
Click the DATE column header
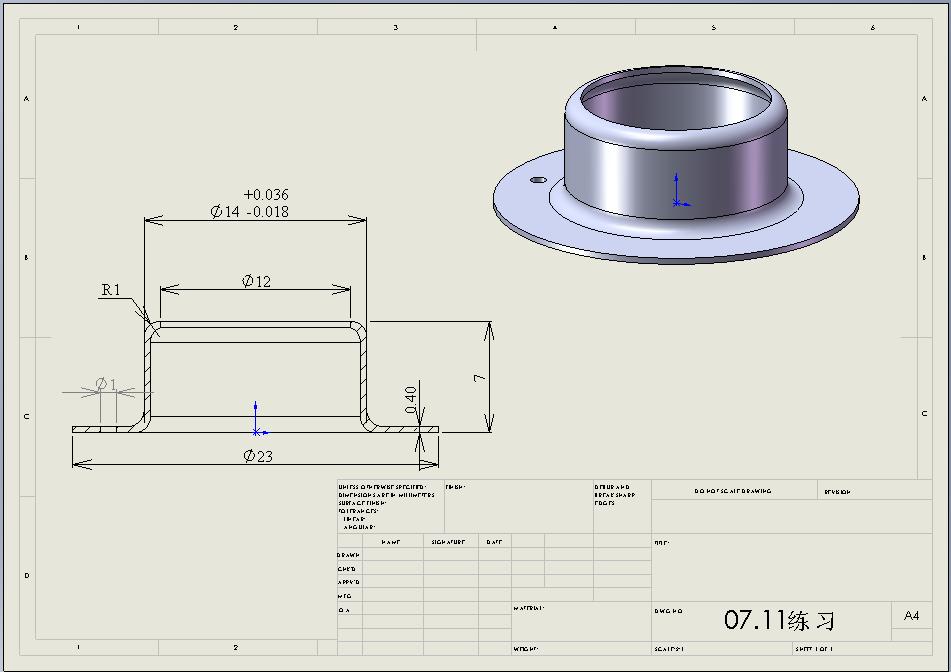(494, 542)
